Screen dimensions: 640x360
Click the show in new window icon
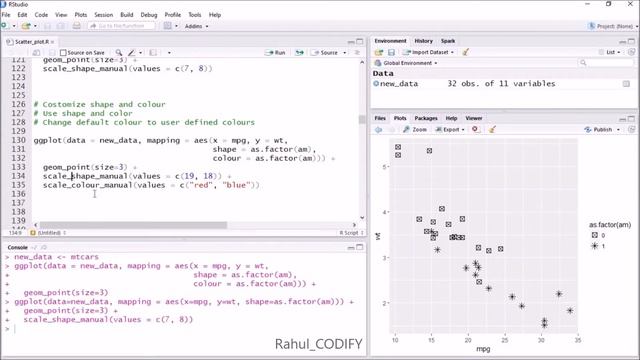point(36,53)
